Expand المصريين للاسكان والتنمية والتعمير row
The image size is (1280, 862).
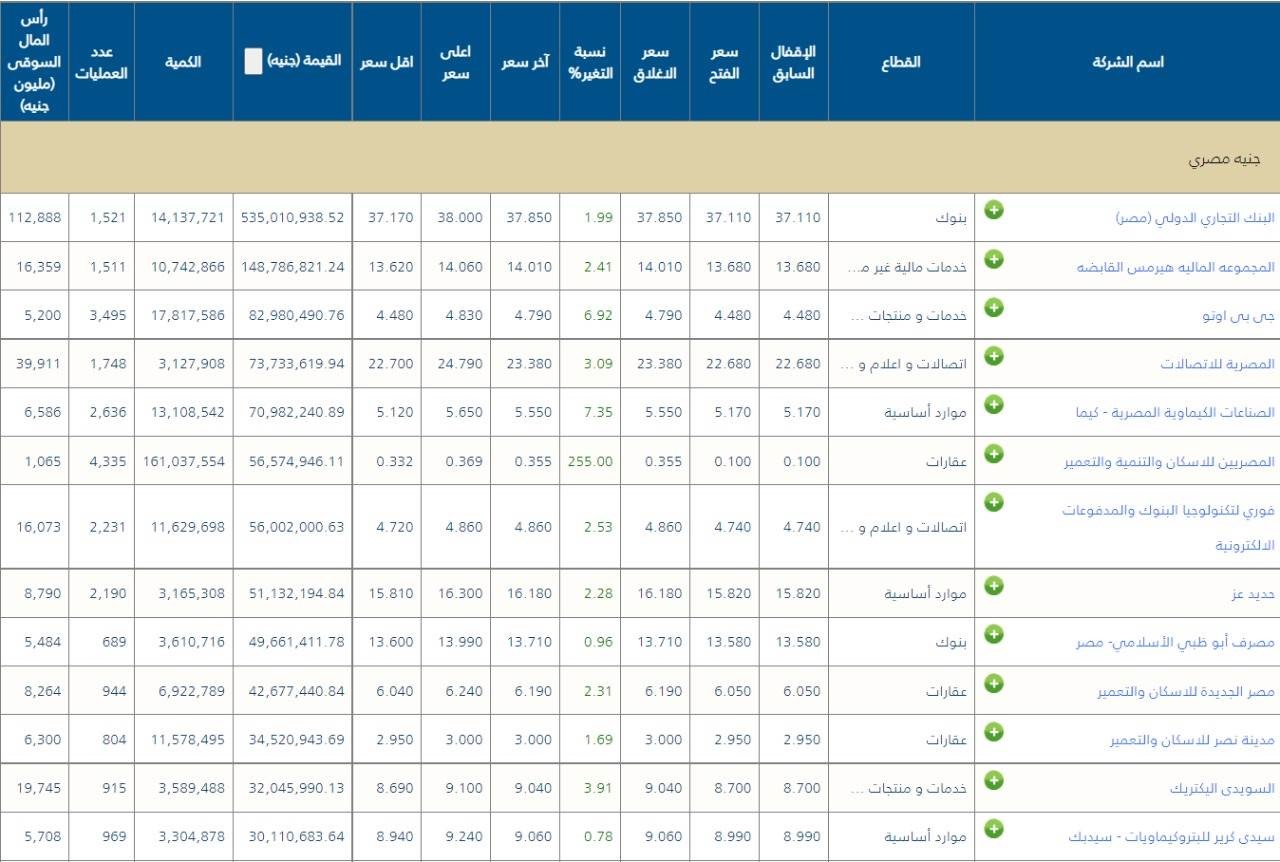tap(994, 453)
